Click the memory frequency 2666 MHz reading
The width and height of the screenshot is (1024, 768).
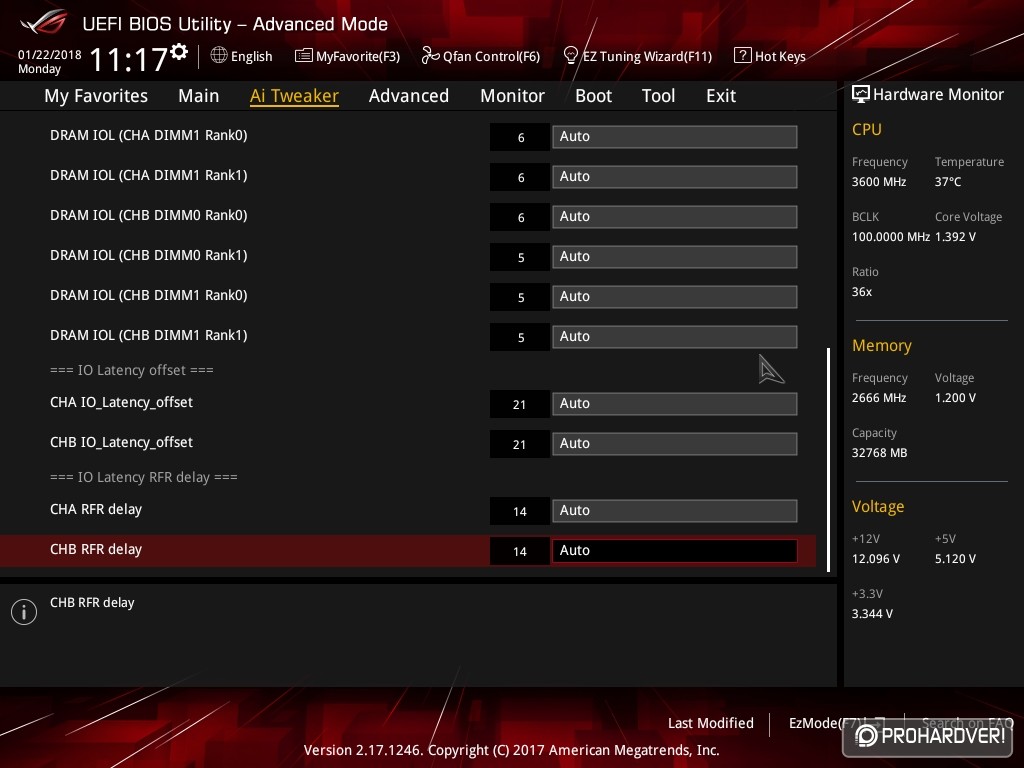point(879,398)
